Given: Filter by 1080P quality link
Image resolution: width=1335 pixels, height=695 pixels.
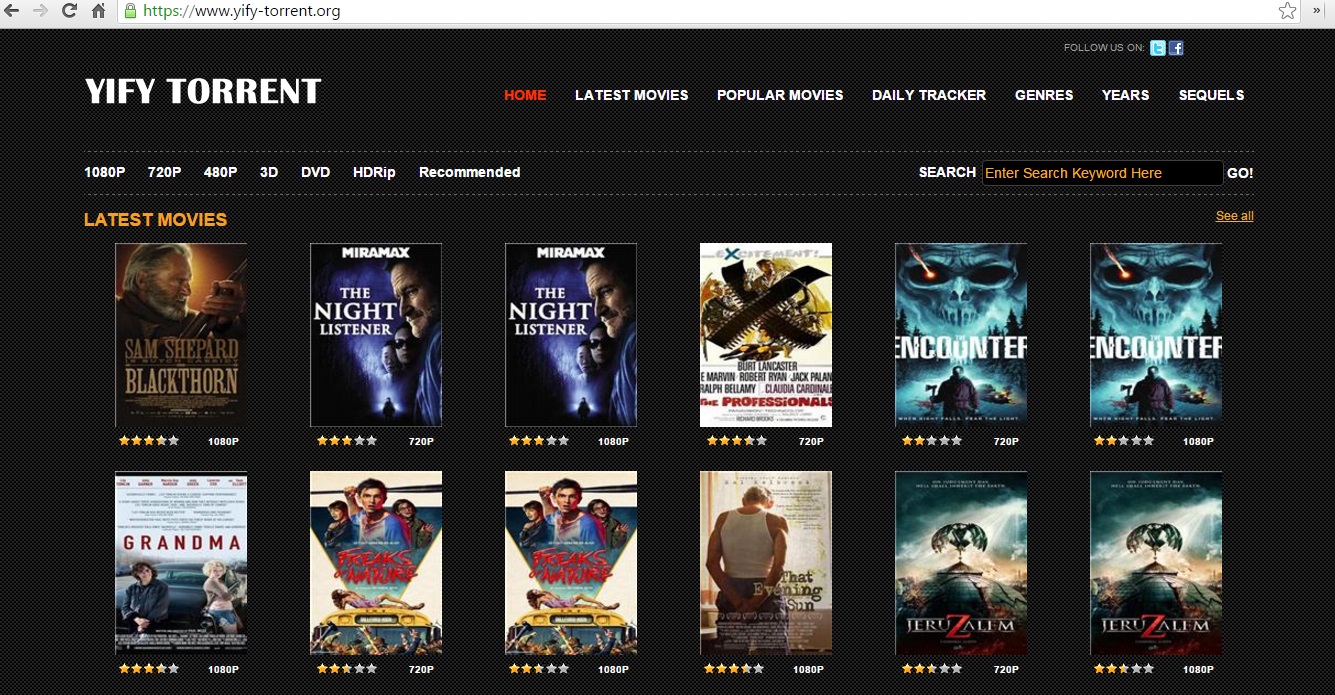Looking at the screenshot, I should [x=105, y=172].
